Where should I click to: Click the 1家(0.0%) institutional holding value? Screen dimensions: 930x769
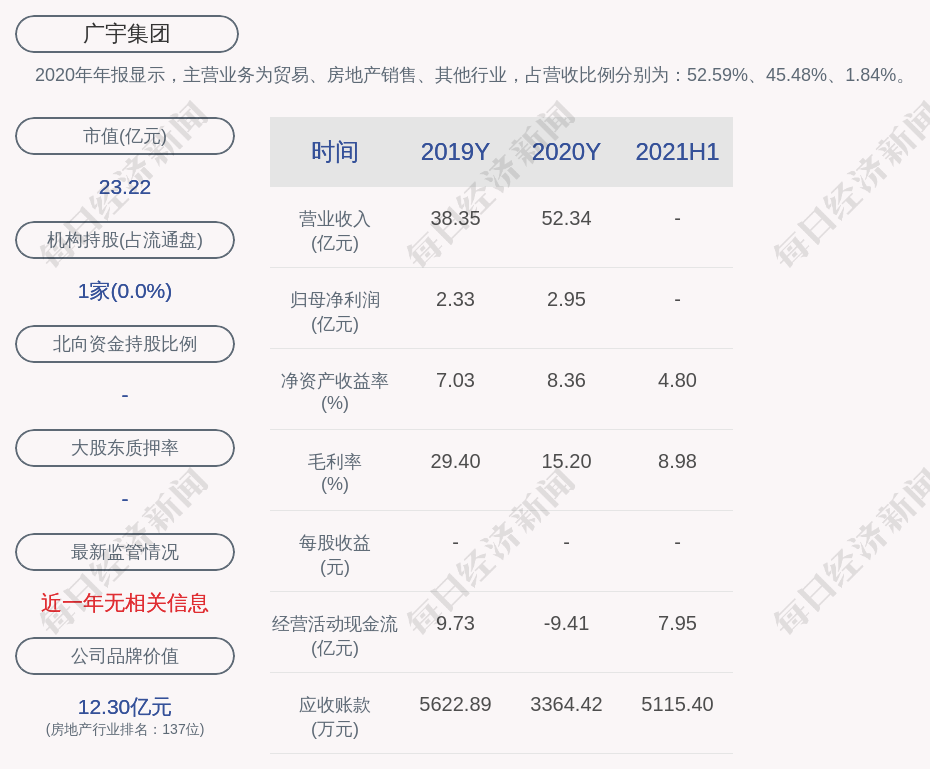[x=125, y=291]
